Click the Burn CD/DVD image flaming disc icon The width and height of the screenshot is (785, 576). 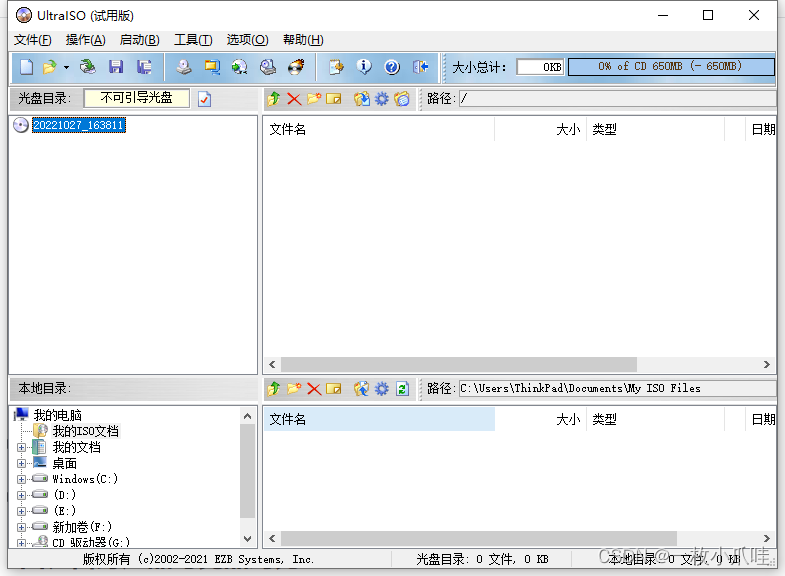click(x=296, y=67)
